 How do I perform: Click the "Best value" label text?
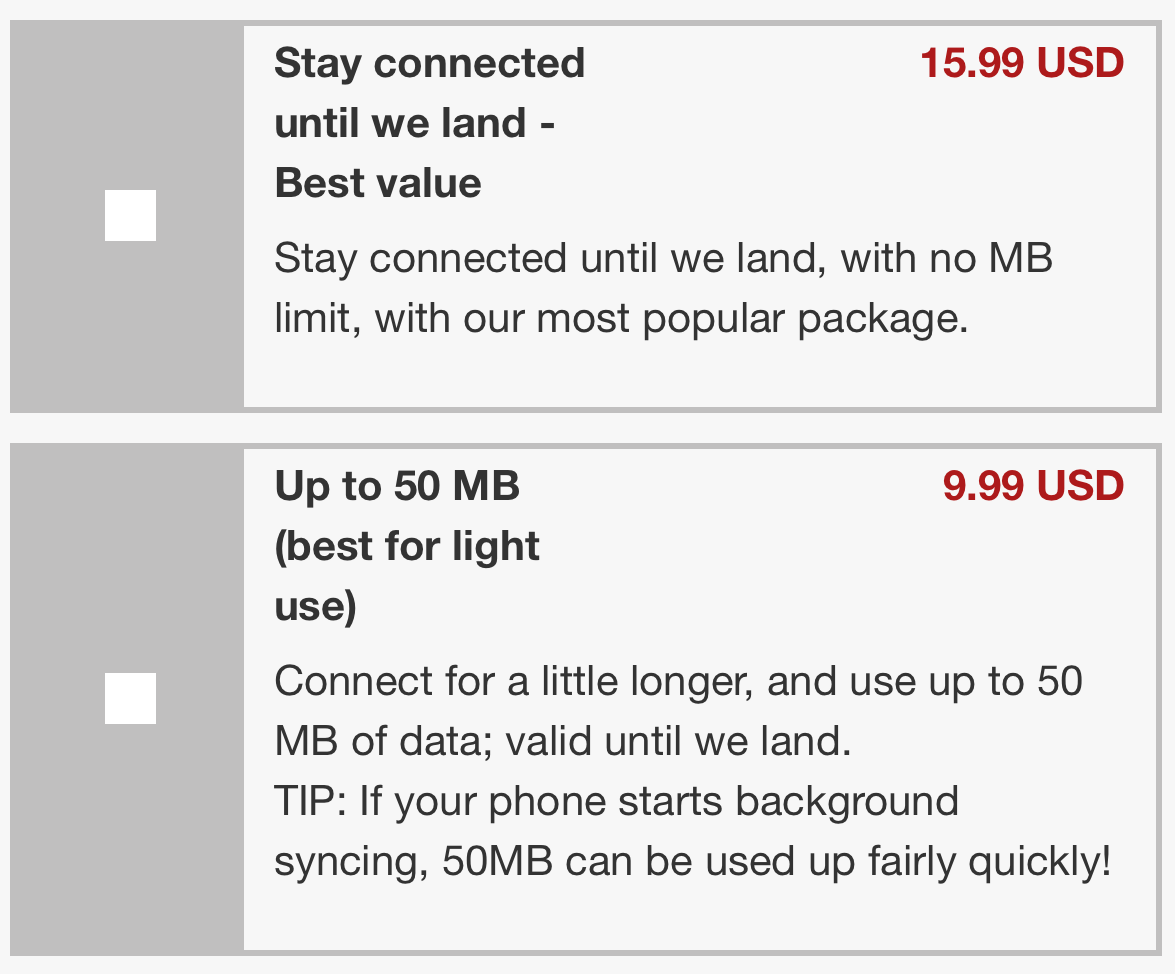click(378, 183)
